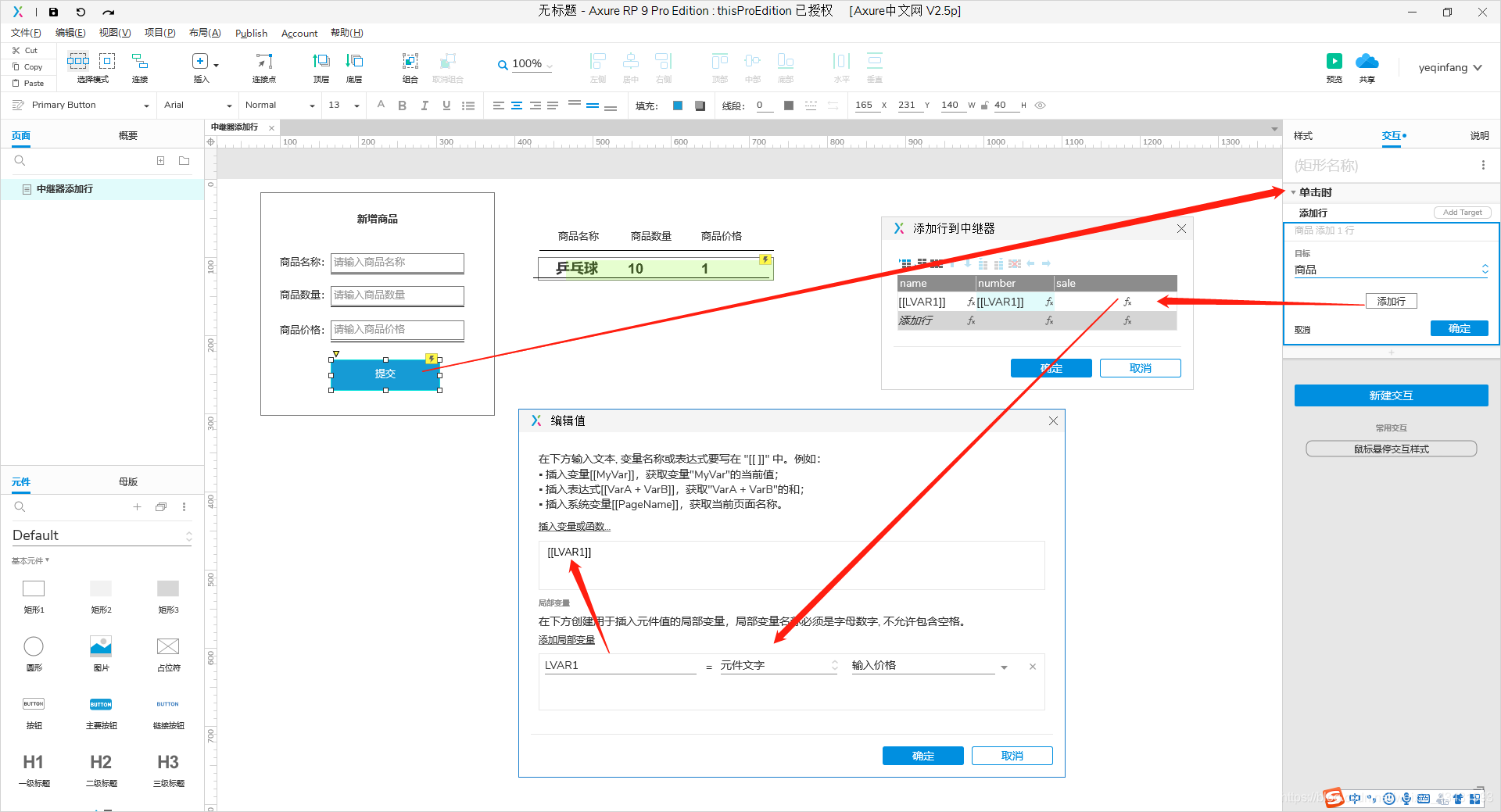Viewport: 1501px width, 812px height.
Task: Open the 输入价格 widget selector dropdown
Action: click(1004, 667)
